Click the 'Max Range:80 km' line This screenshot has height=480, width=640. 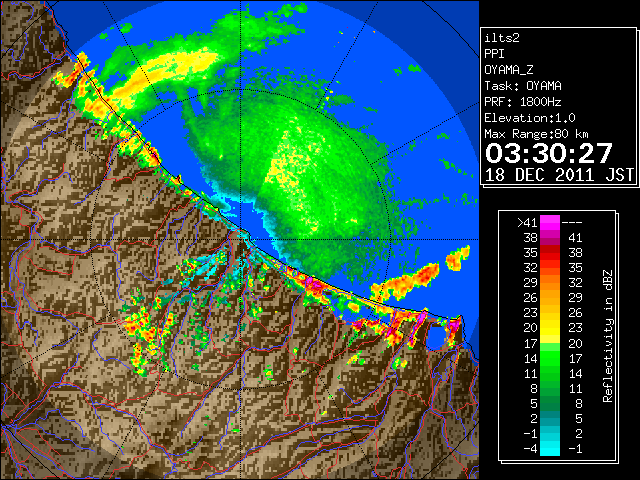pos(537,134)
